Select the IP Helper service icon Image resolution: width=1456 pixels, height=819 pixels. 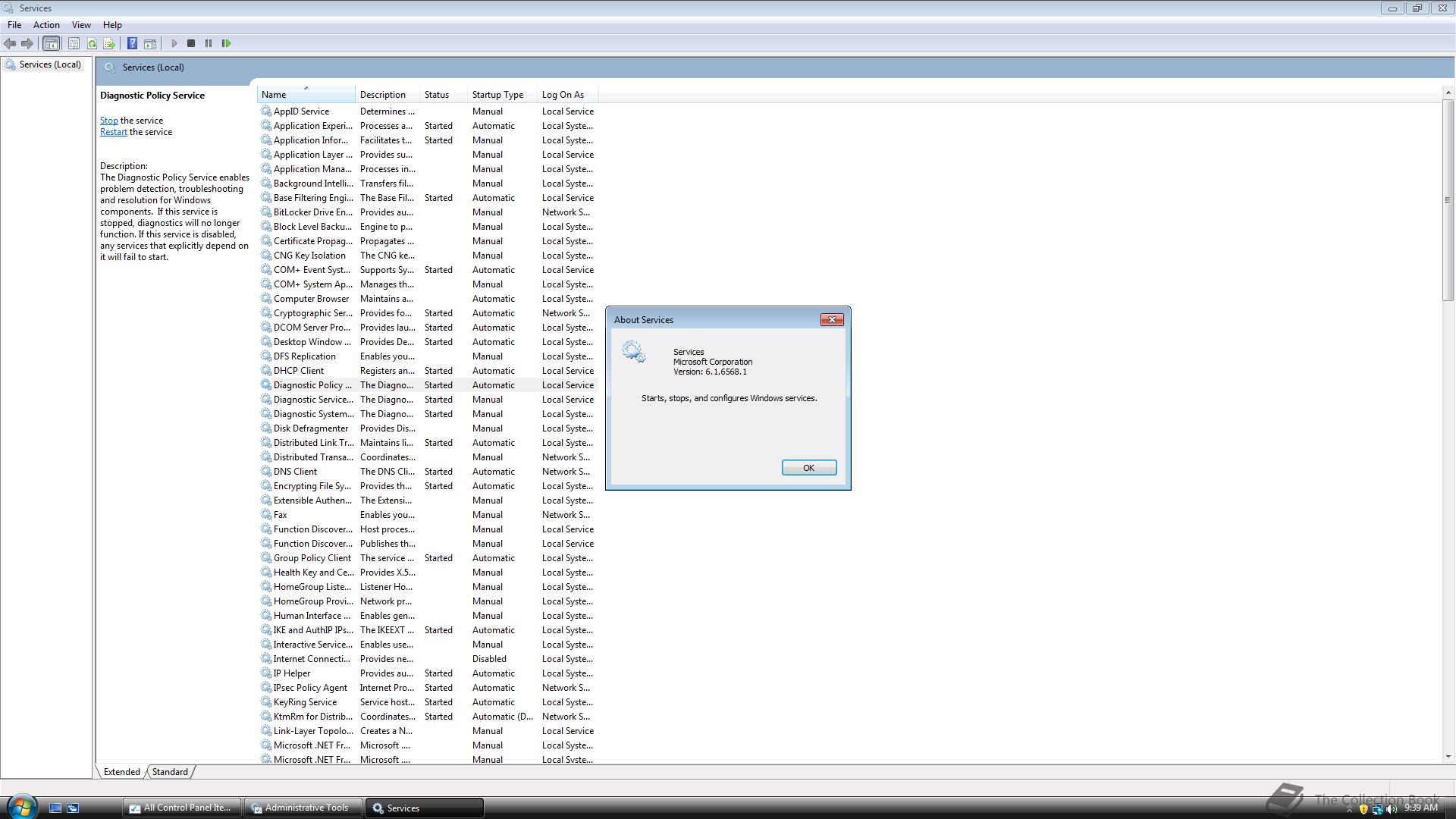[266, 673]
